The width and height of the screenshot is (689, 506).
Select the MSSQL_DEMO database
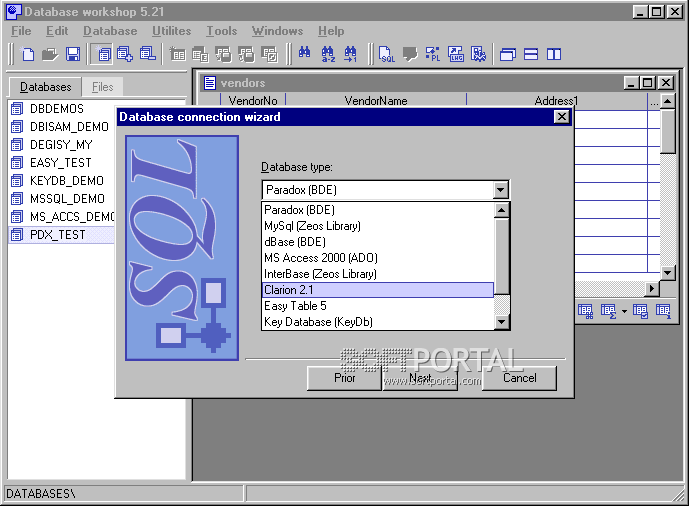[x=67, y=199]
